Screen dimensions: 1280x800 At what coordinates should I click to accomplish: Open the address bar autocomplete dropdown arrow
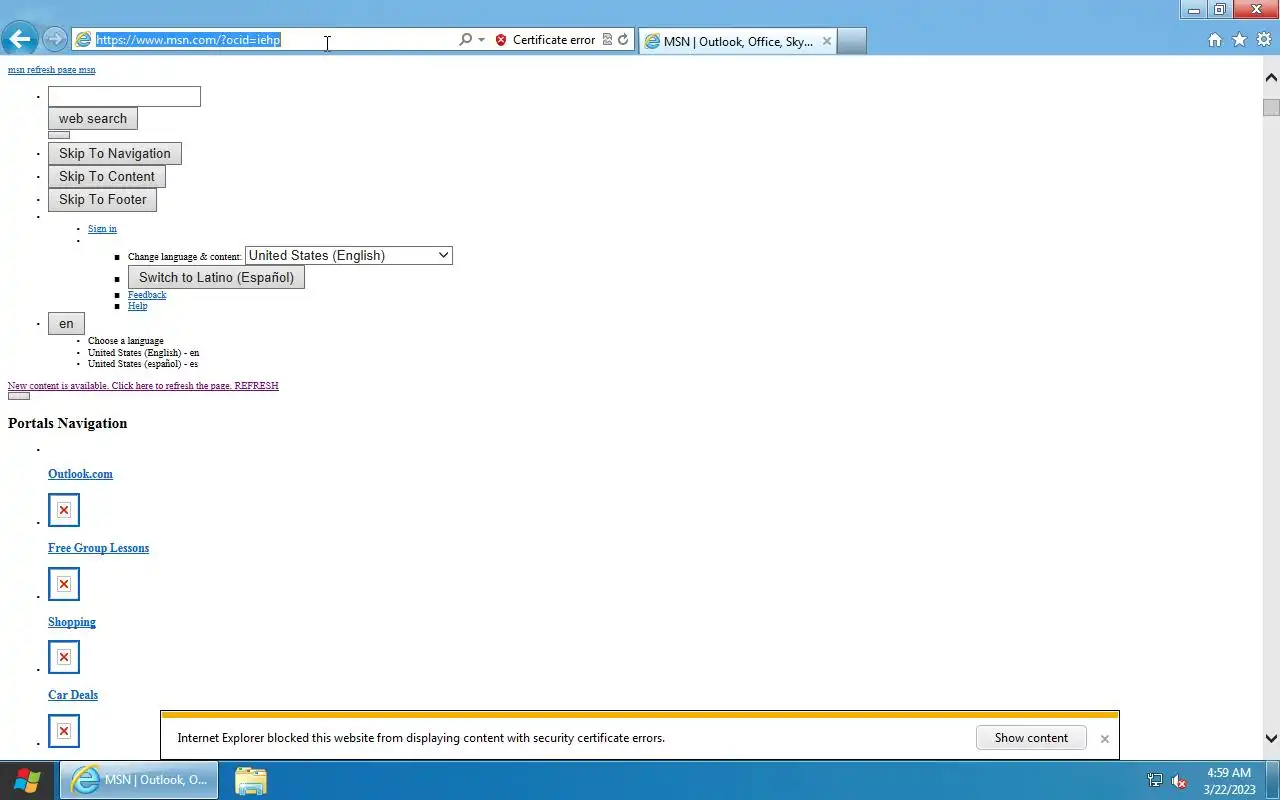481,40
